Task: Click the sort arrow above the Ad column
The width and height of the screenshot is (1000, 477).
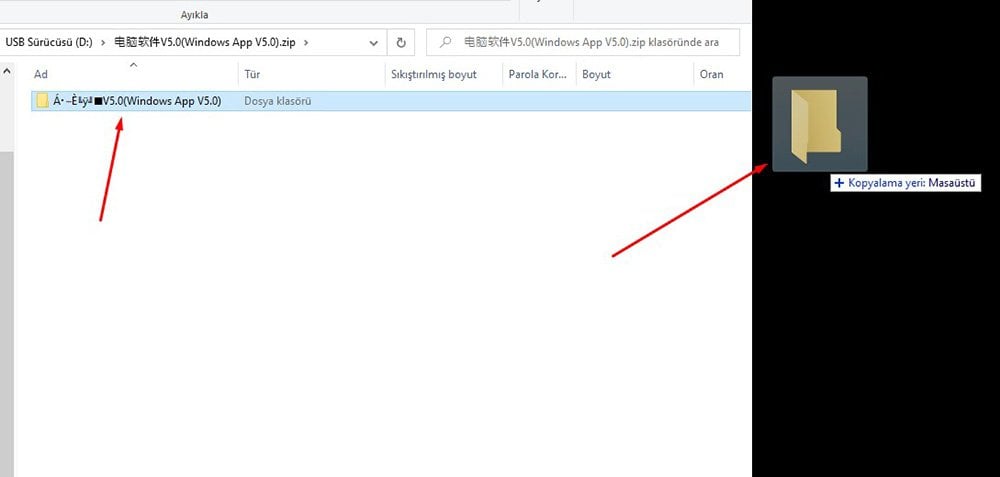Action: (134, 65)
